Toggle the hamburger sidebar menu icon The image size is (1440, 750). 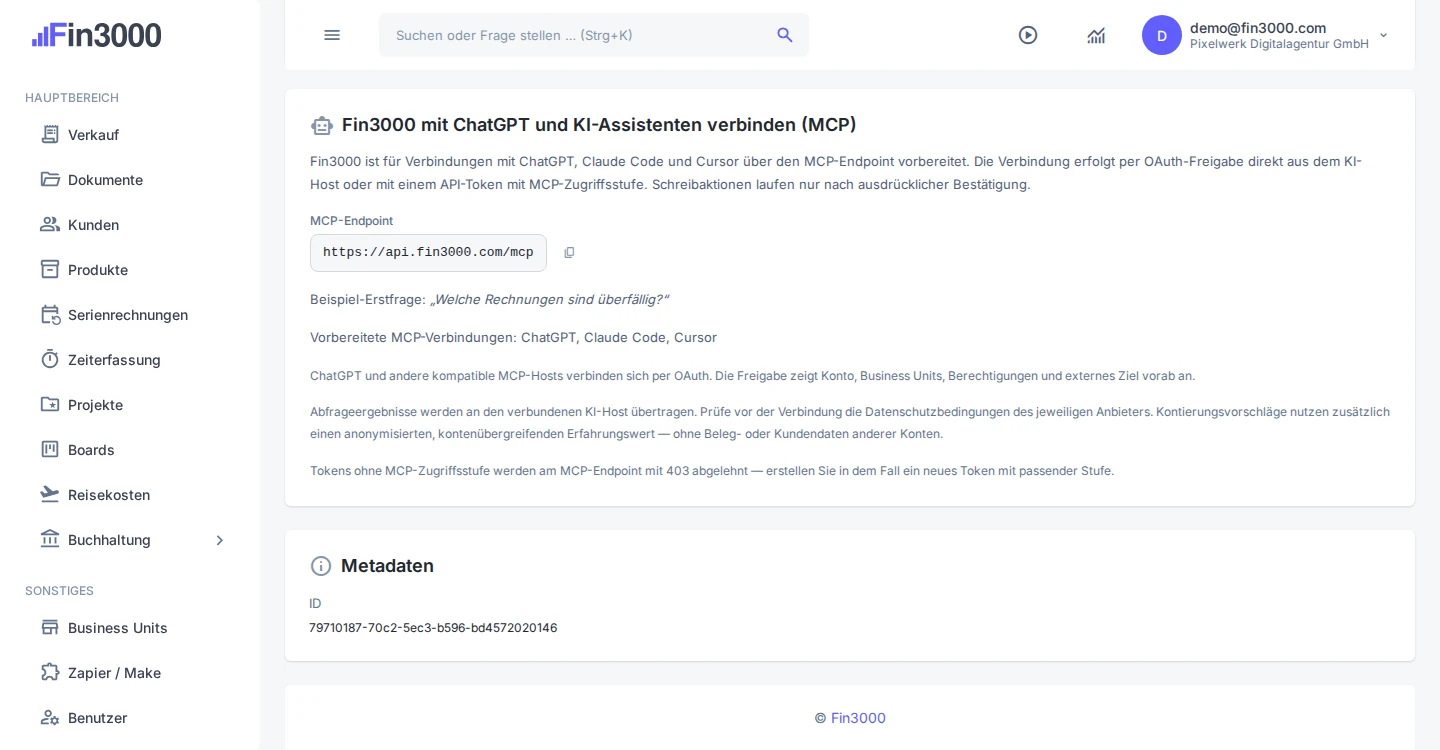332,35
